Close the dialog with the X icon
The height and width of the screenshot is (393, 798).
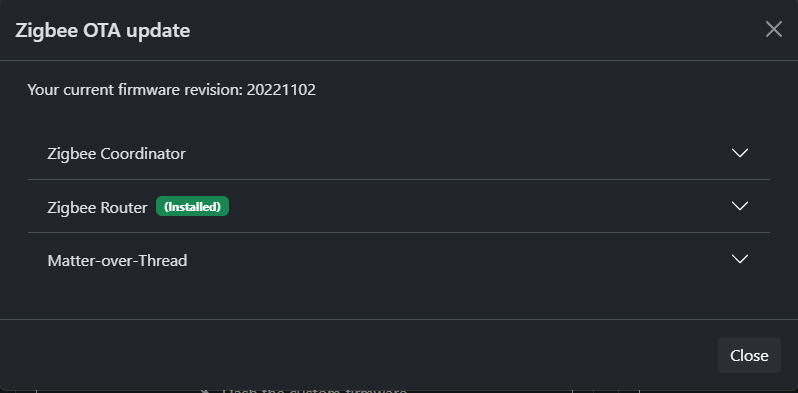click(x=774, y=30)
